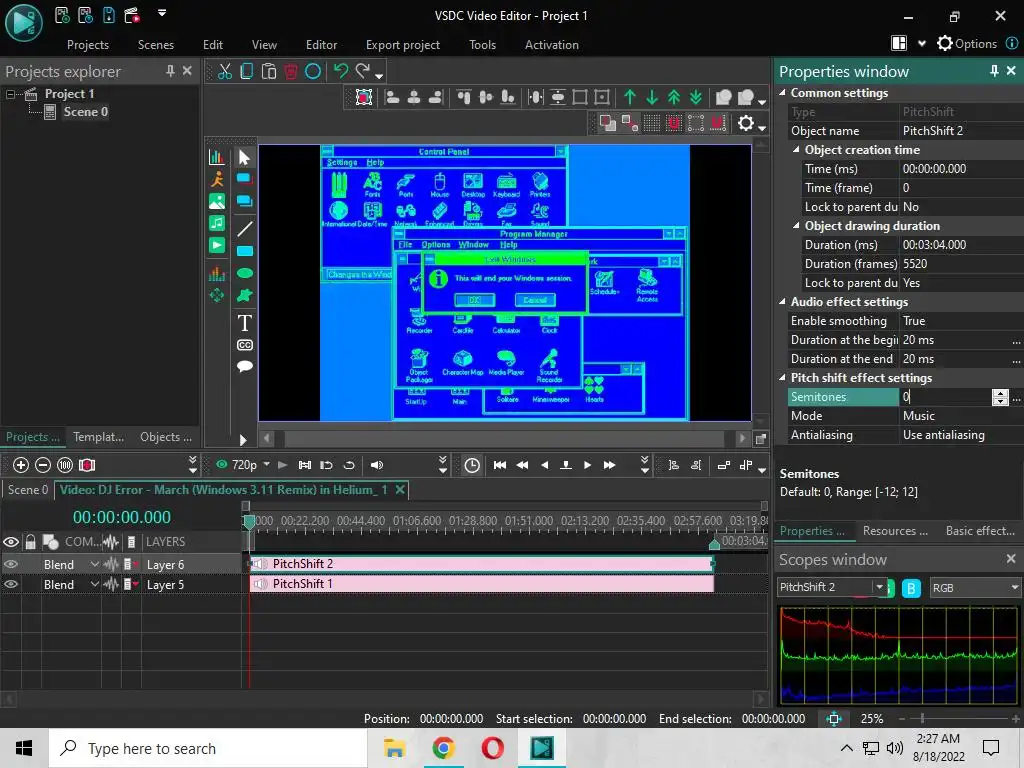Click move layer down green arrow

652,97
